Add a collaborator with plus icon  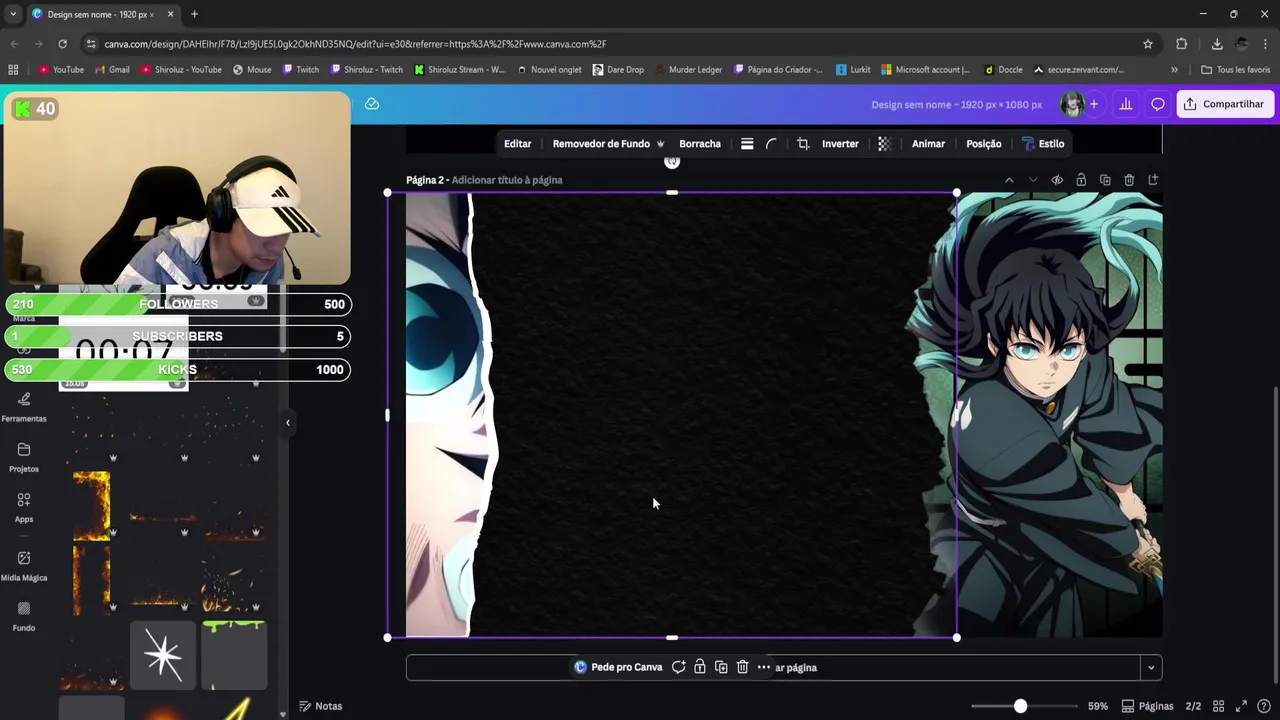tap(1094, 104)
